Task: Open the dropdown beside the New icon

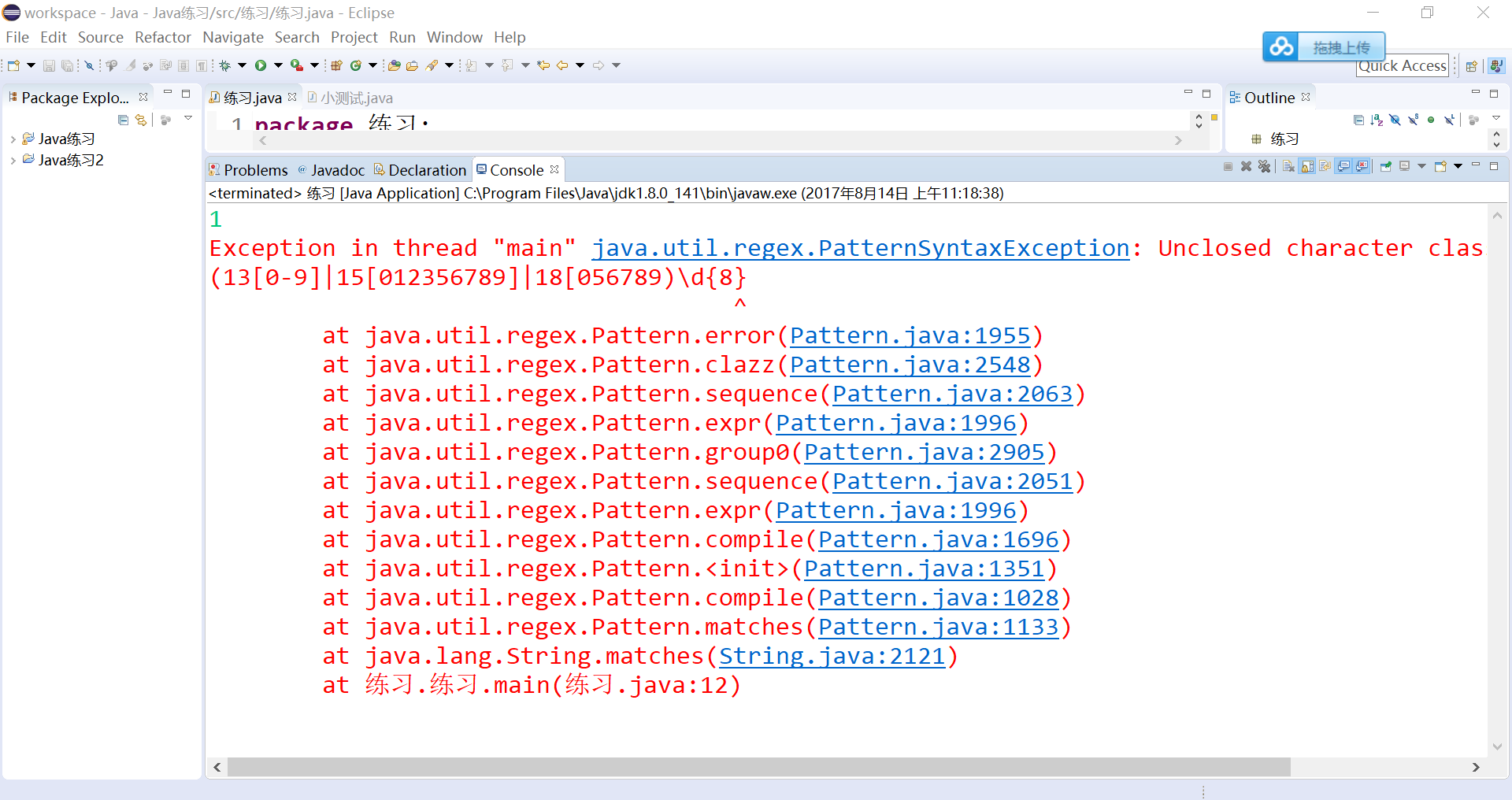Action: [x=31, y=65]
